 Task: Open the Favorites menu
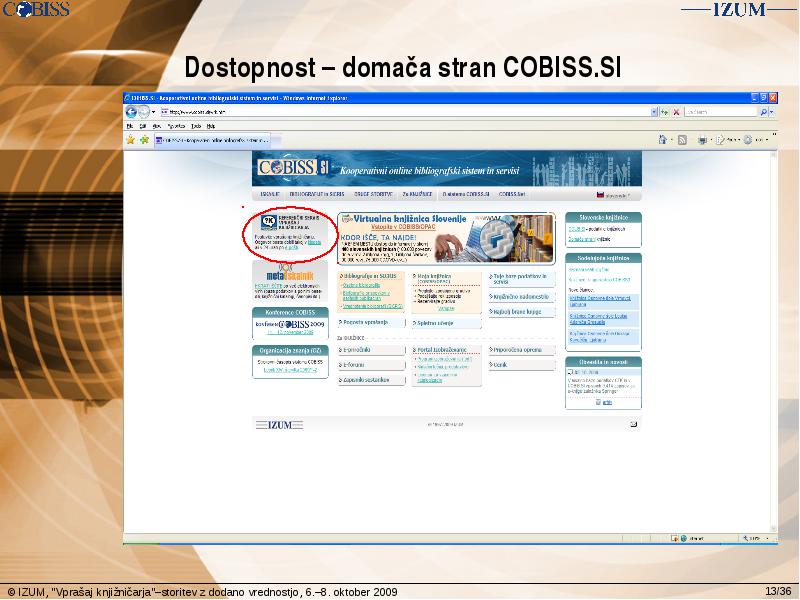click(x=176, y=126)
